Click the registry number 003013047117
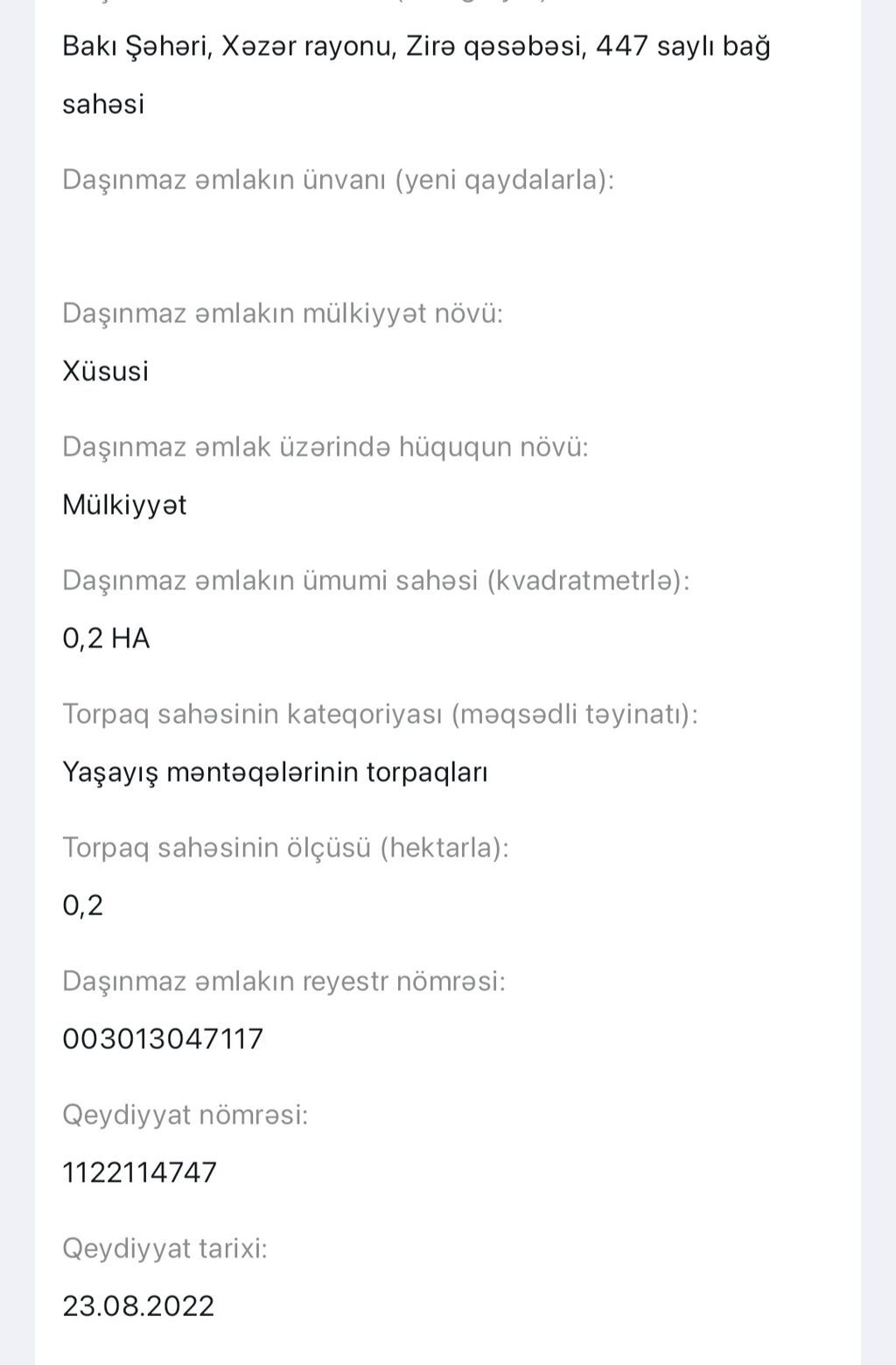Screen dimensions: 896x1365 [x=163, y=1039]
